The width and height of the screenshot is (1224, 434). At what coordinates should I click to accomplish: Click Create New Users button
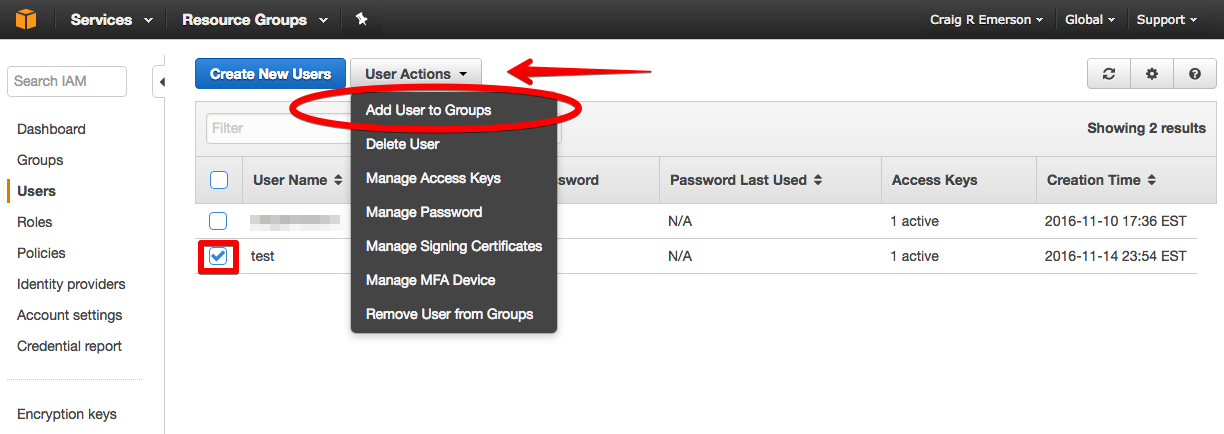[270, 74]
